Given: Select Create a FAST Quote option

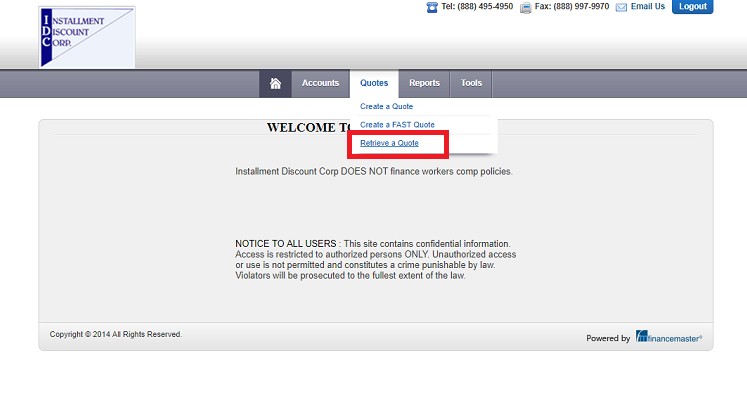Looking at the screenshot, I should [x=397, y=125].
